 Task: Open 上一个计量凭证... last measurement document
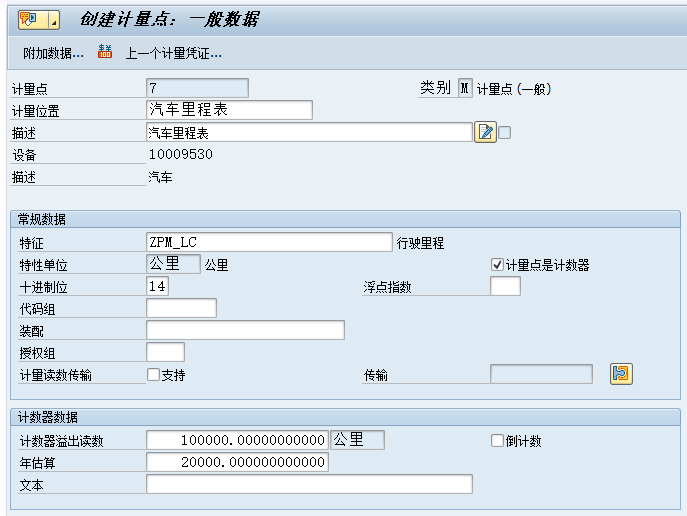click(x=174, y=53)
